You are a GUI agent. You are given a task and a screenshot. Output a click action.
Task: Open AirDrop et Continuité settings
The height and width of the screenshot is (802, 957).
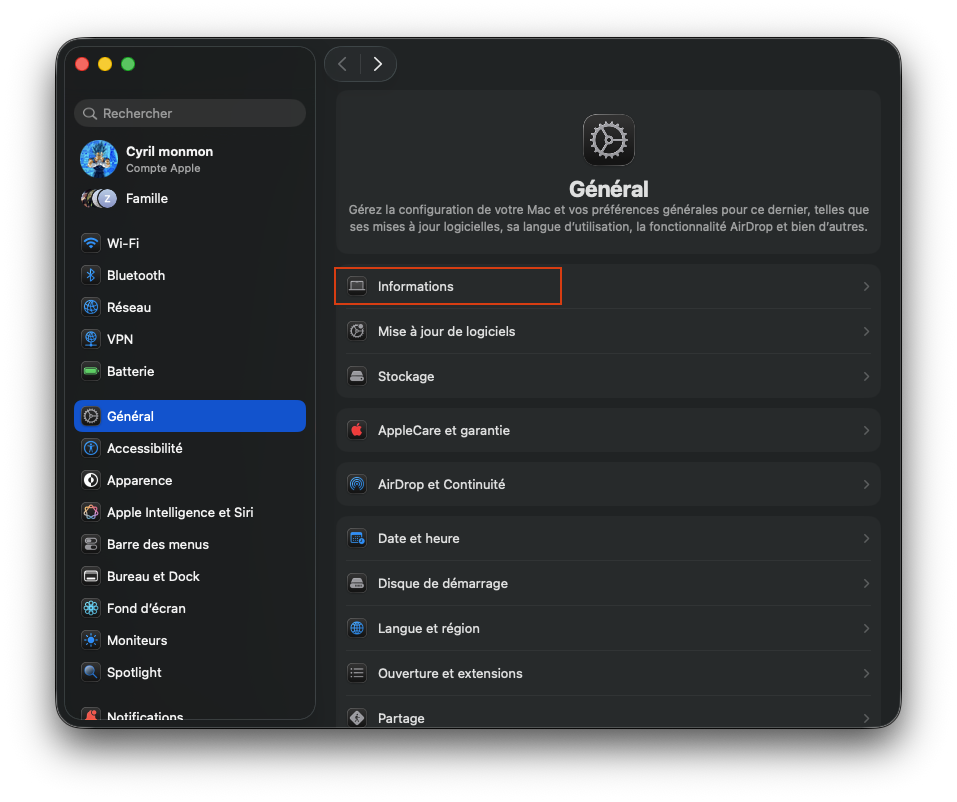tap(609, 485)
